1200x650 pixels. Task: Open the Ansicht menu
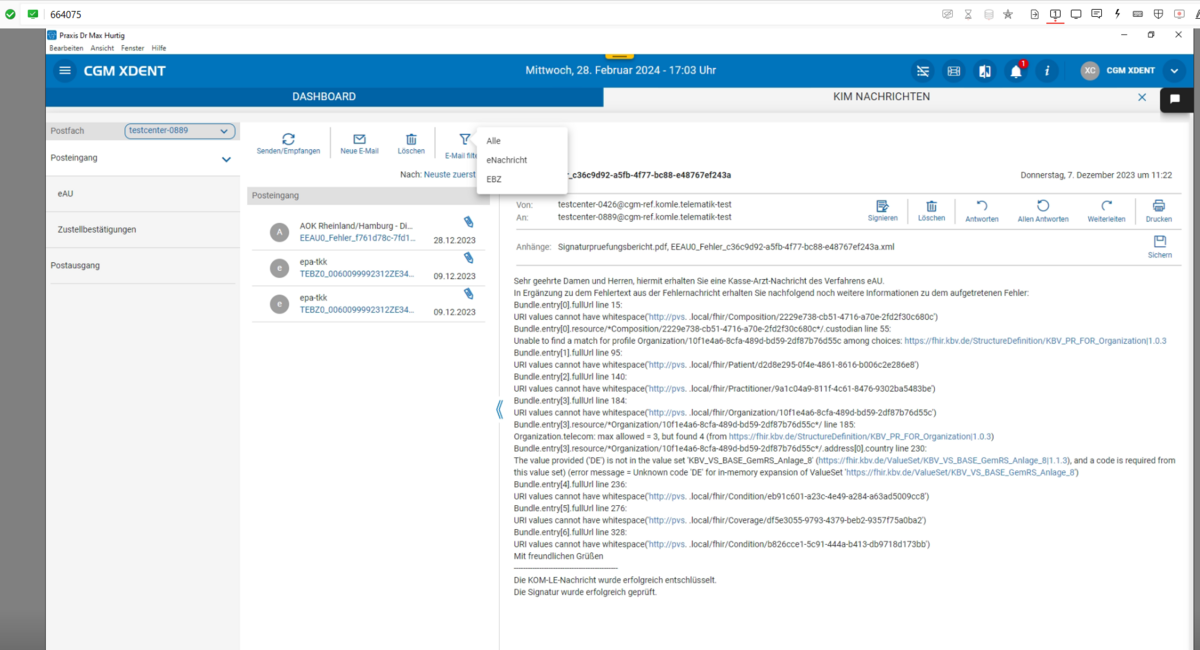click(x=102, y=48)
